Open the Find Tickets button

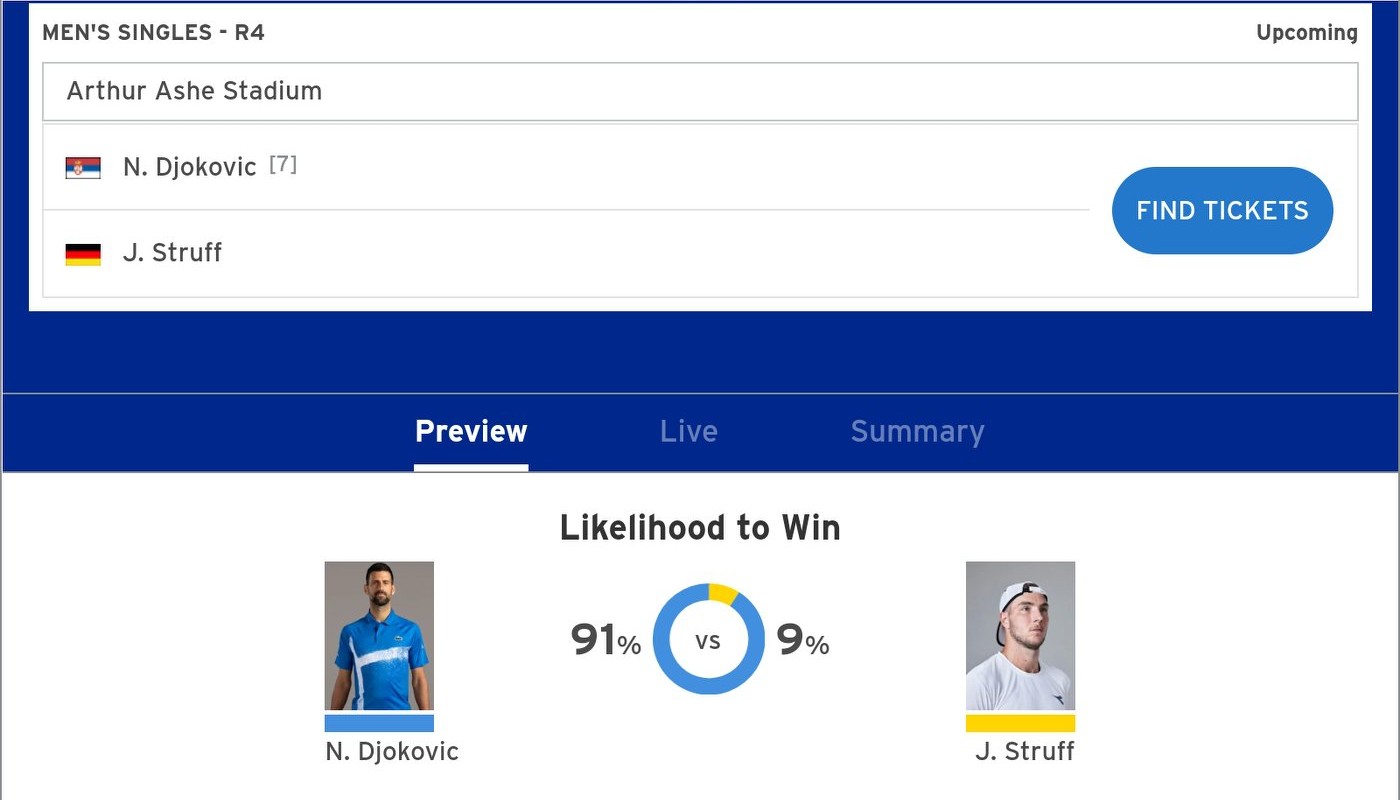coord(1222,211)
